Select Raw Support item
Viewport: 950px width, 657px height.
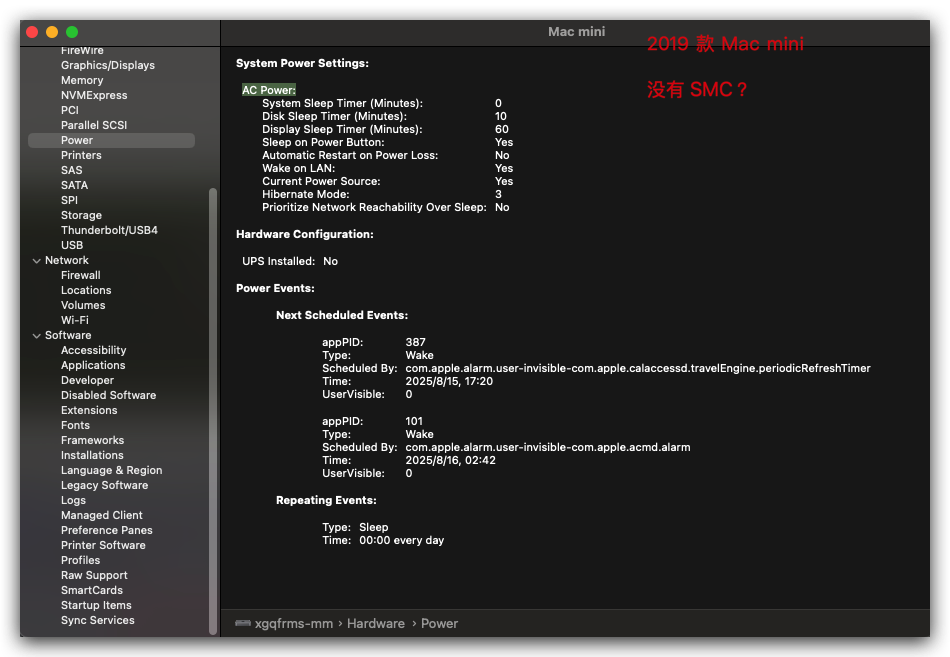(94, 575)
